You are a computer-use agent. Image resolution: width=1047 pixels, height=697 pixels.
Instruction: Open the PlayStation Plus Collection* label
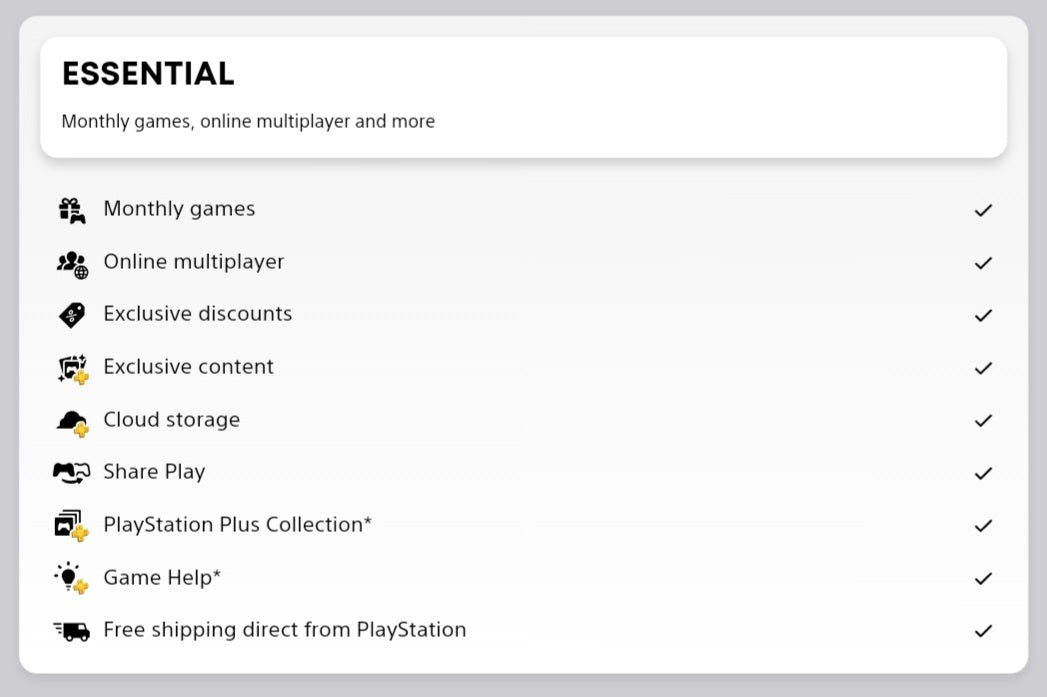pos(237,525)
